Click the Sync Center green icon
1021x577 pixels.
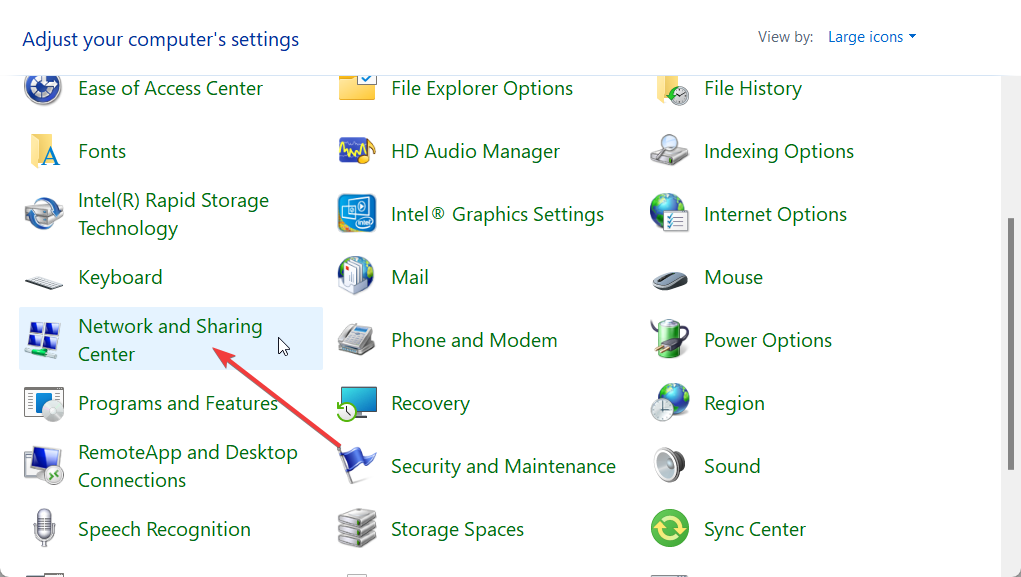coord(669,528)
